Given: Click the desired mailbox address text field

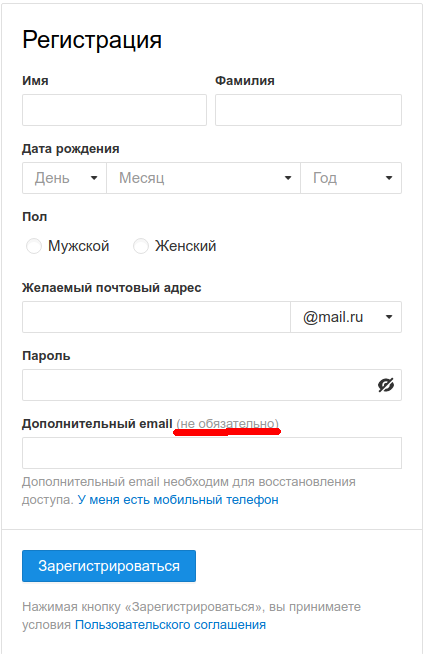Looking at the screenshot, I should [156, 317].
